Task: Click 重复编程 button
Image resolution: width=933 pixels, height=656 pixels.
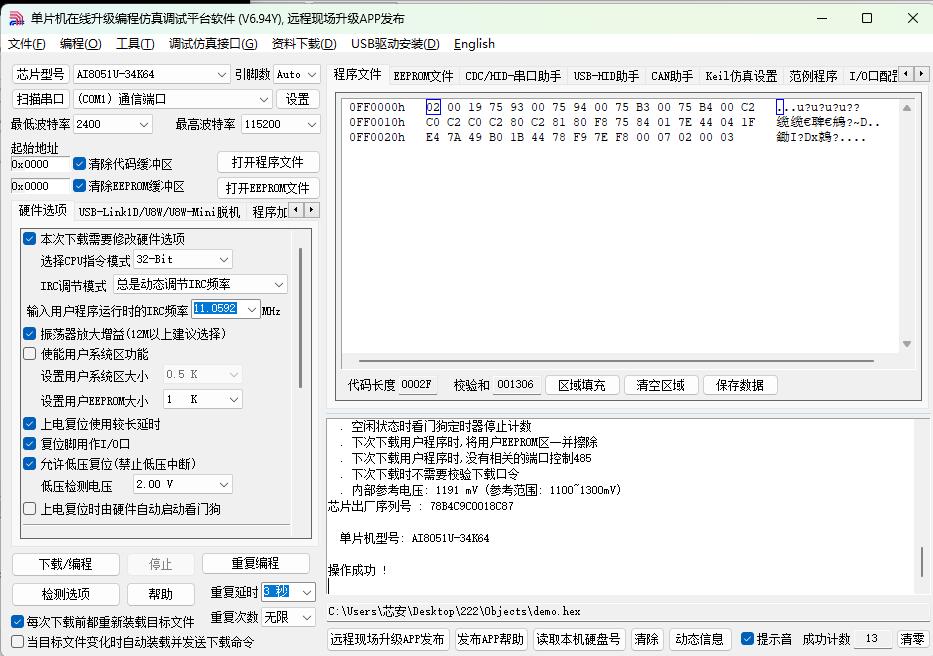Action: (255, 563)
